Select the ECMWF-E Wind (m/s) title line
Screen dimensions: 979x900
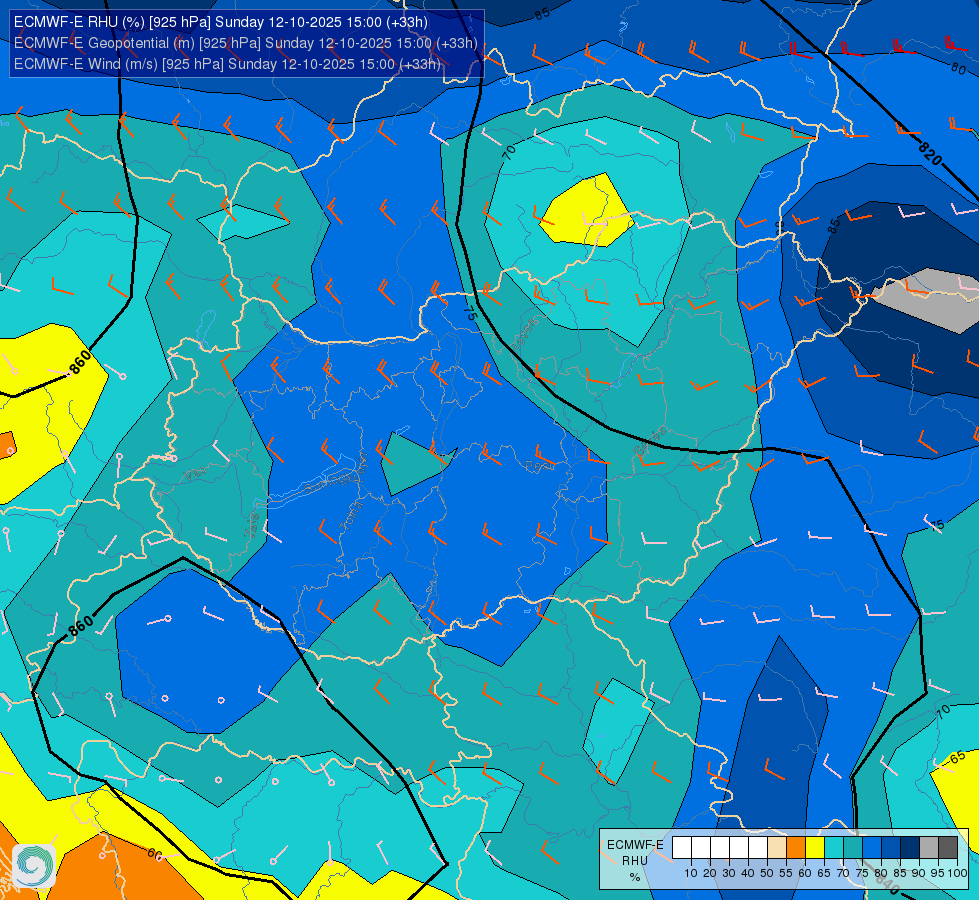(227, 64)
